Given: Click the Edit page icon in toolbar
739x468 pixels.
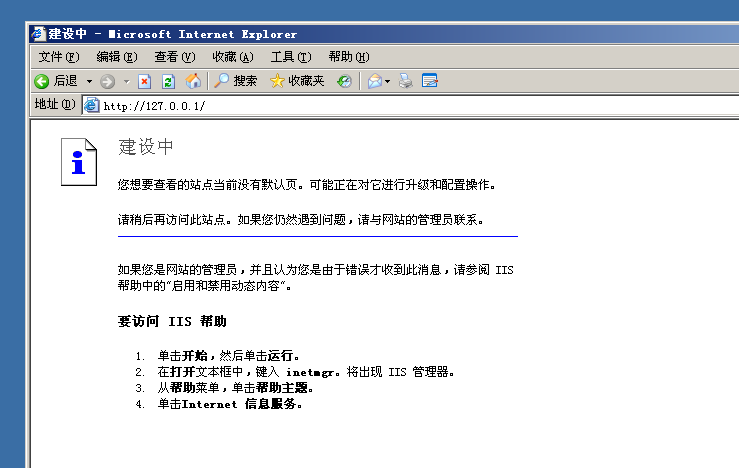Looking at the screenshot, I should click(x=430, y=81).
